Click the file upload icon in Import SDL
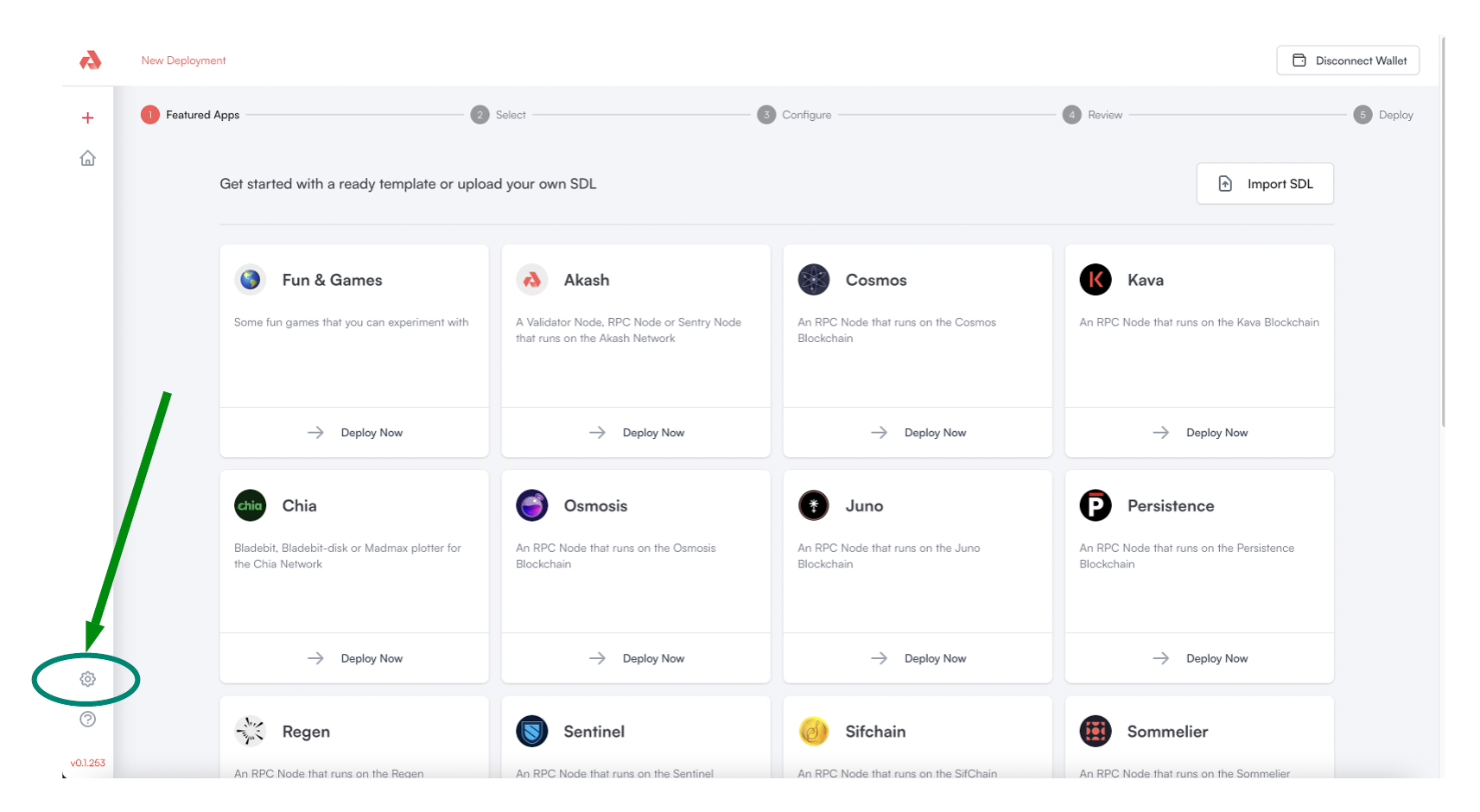The image size is (1480, 812). pyautogui.click(x=1225, y=183)
